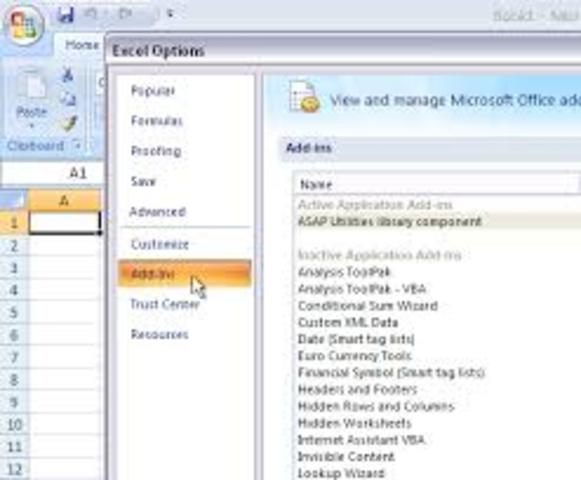Click the Format Painter brush icon
581x480 pixels.
pyautogui.click(x=69, y=123)
